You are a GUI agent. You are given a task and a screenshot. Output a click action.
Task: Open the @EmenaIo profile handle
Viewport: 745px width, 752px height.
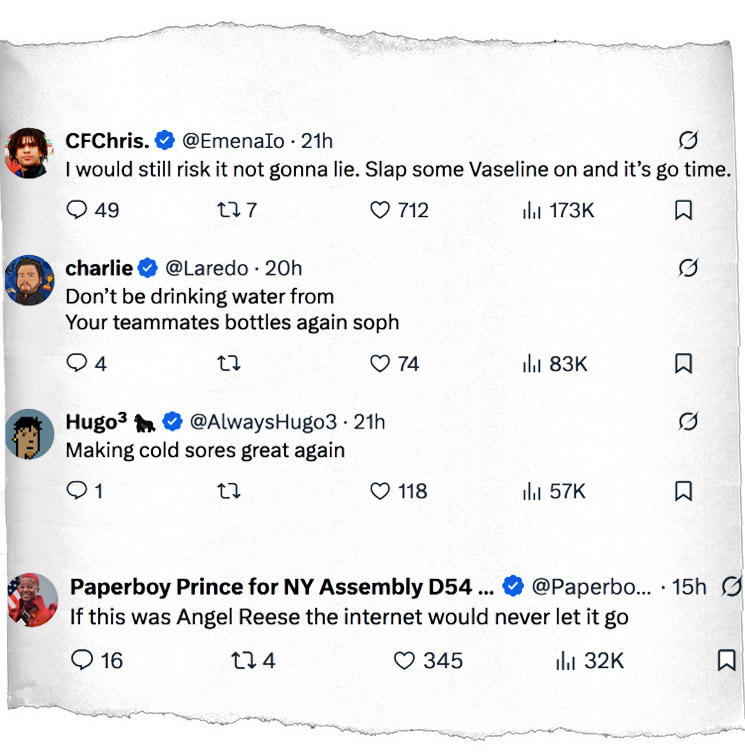[x=233, y=141]
